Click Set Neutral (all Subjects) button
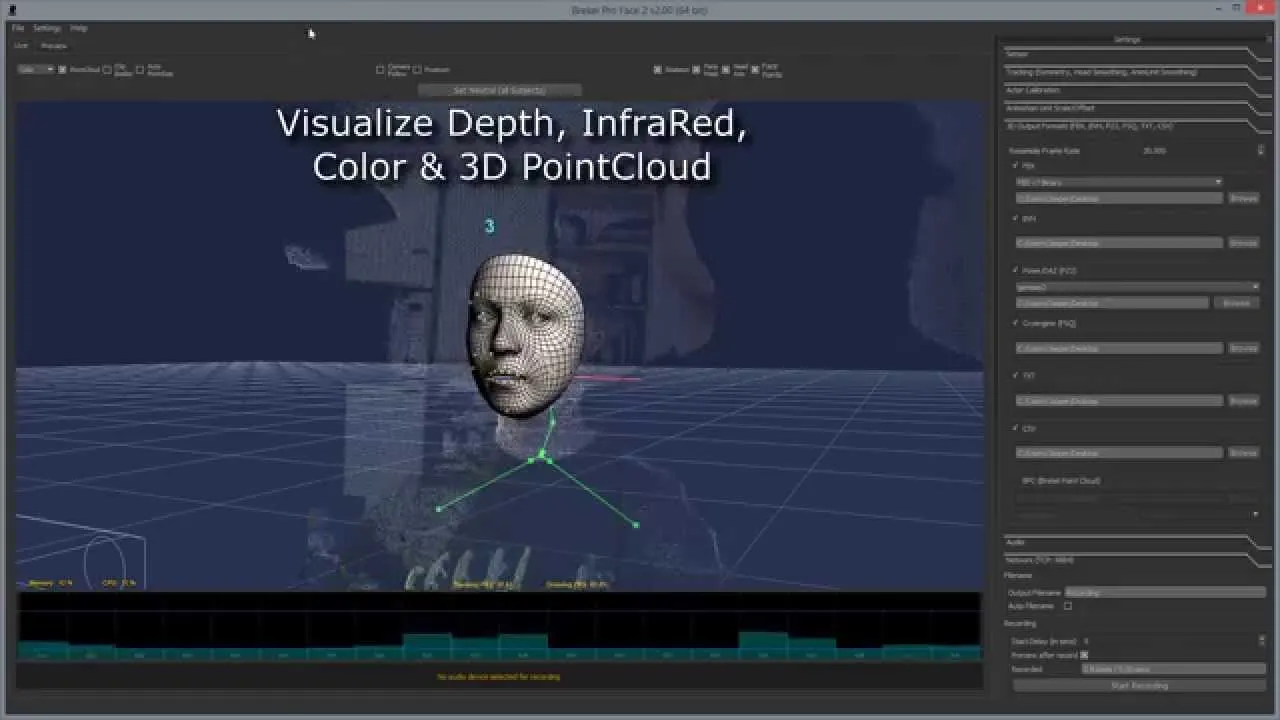1280x720 pixels. pos(499,90)
